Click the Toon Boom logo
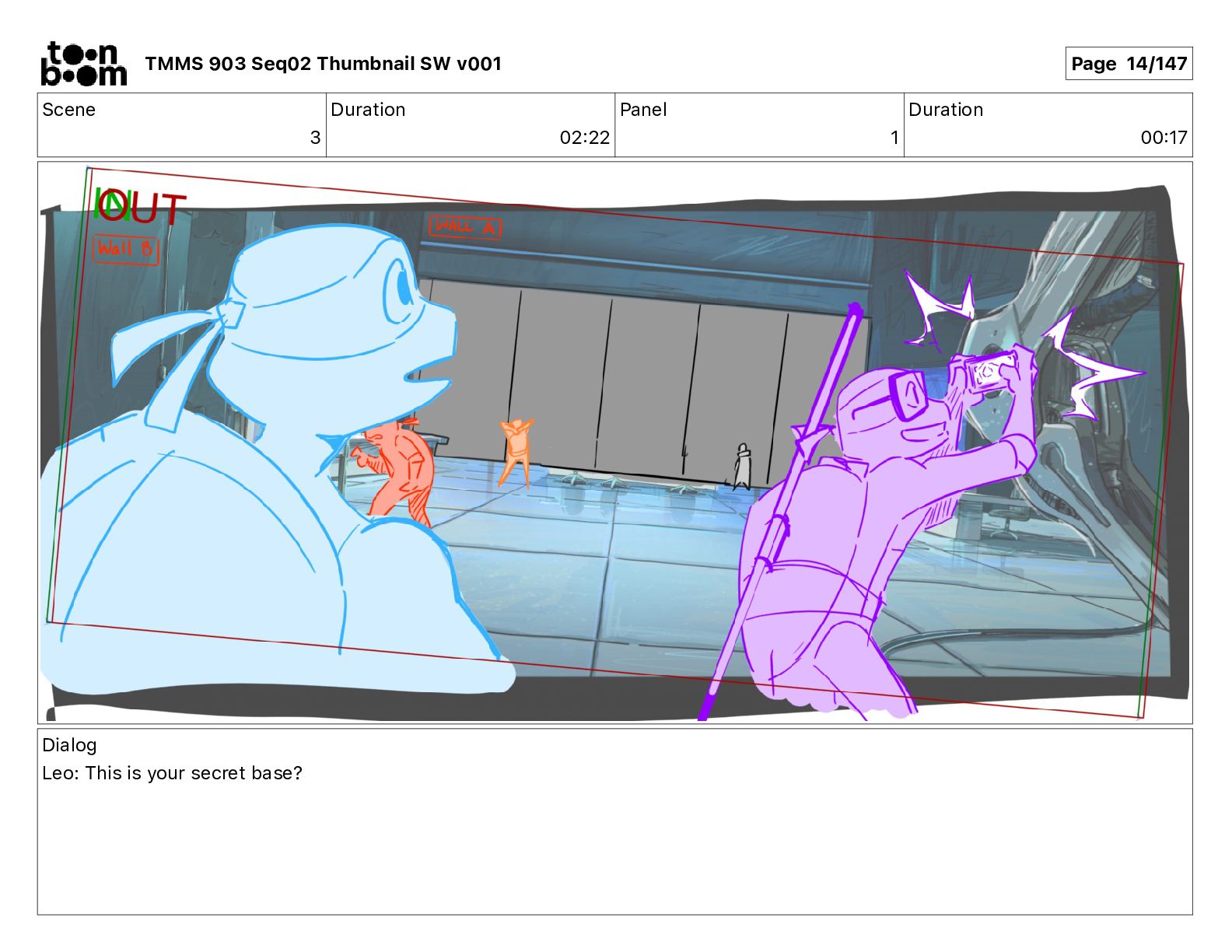1232x952 pixels. coord(83,64)
